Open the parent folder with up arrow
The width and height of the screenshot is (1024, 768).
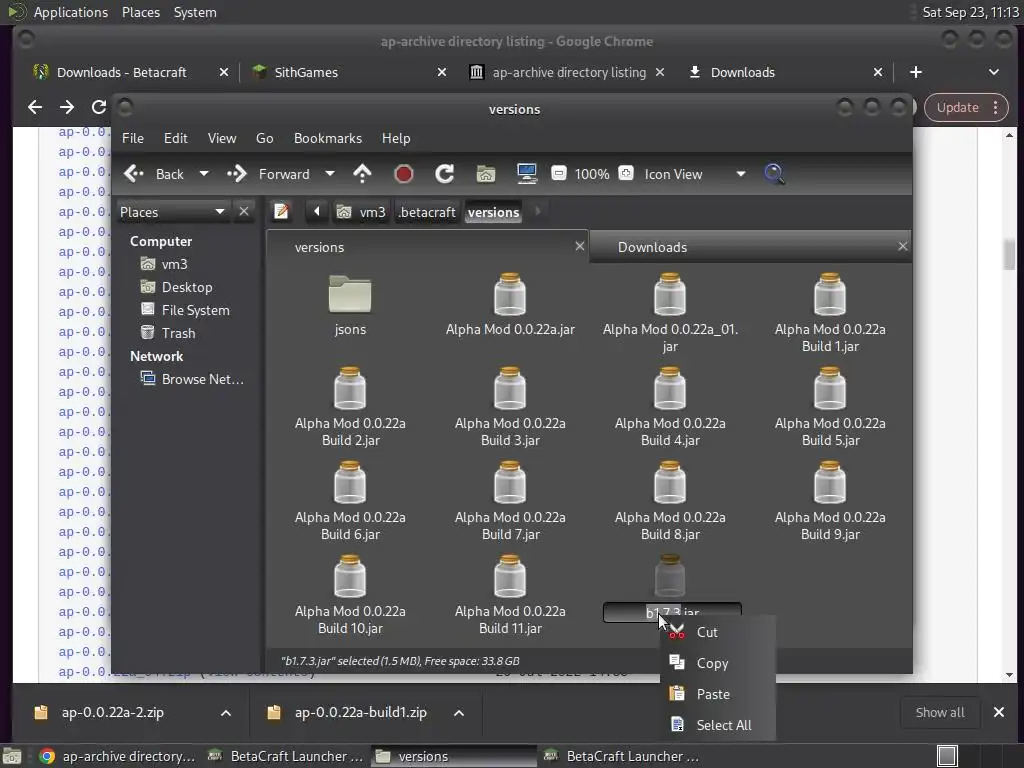[362, 174]
